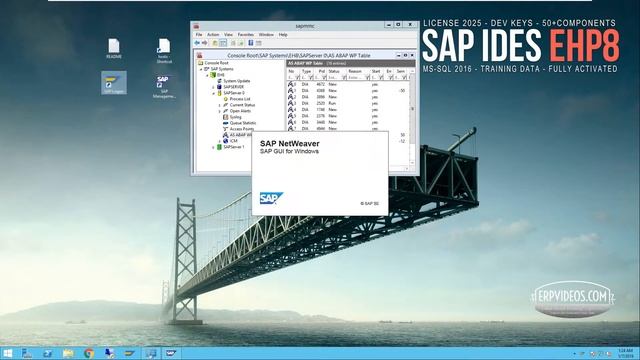Select work process row 0 icon
This screenshot has width=640, height=360.
[291, 84]
